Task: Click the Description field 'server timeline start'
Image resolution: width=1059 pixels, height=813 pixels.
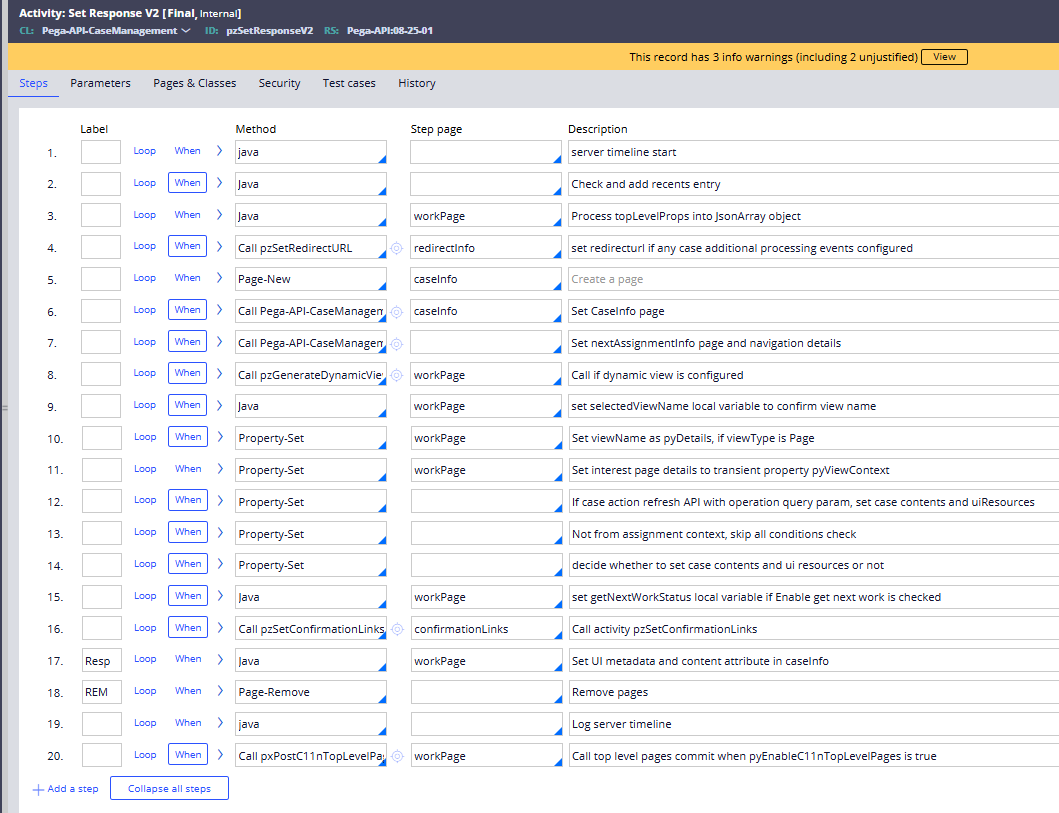Action: 813,152
